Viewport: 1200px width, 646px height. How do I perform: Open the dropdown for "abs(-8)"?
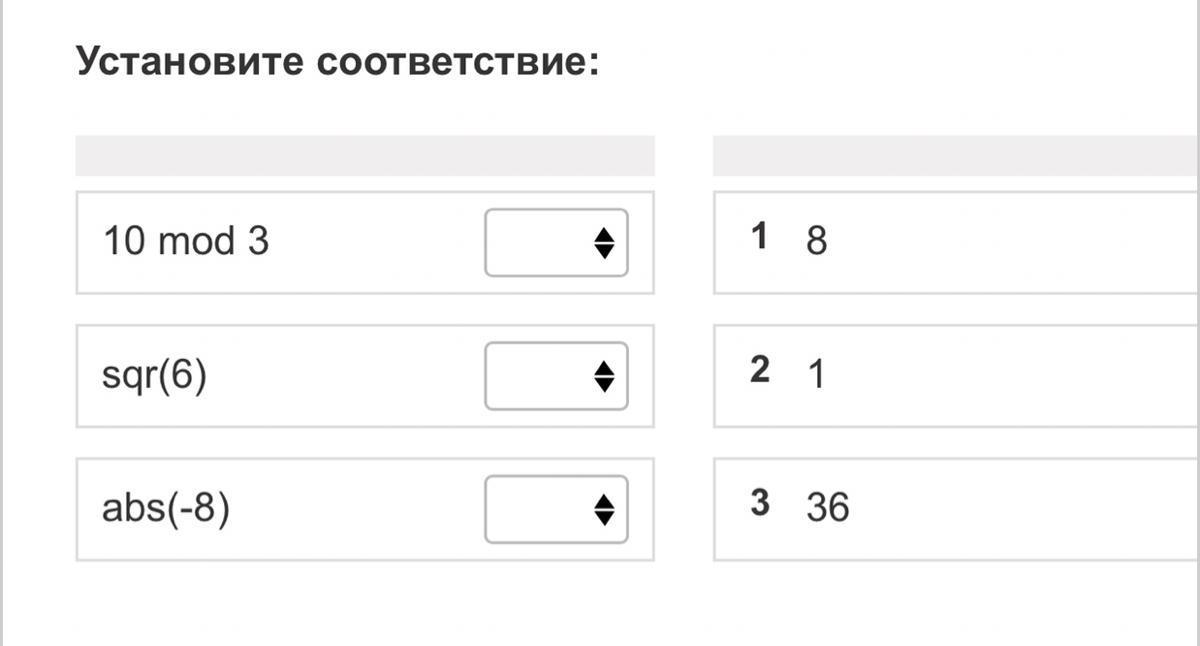[x=555, y=510]
